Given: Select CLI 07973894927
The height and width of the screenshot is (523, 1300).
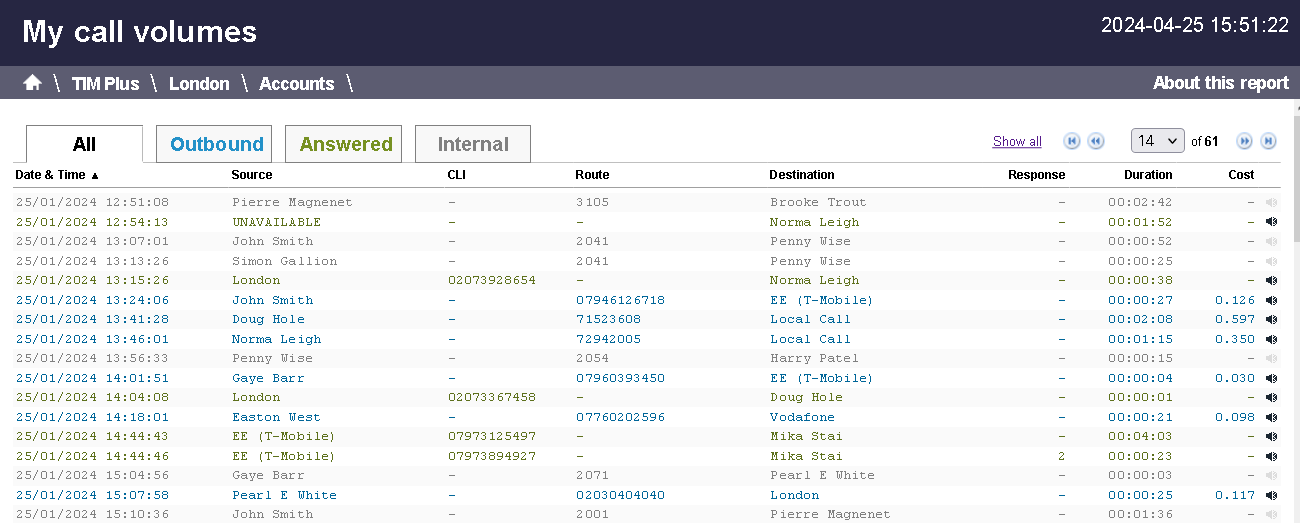Looking at the screenshot, I should (x=491, y=456).
